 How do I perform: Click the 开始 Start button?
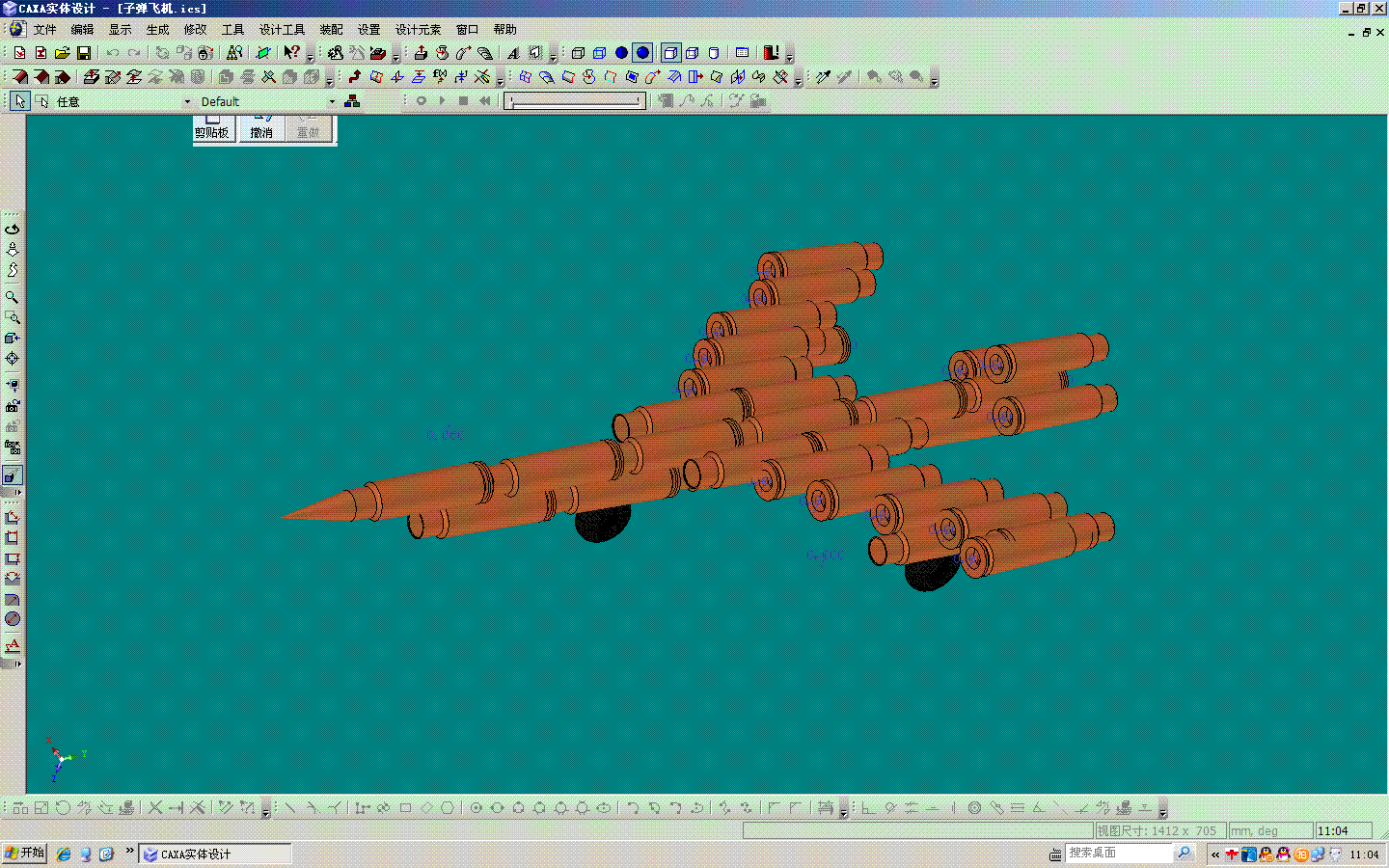pos(24,854)
